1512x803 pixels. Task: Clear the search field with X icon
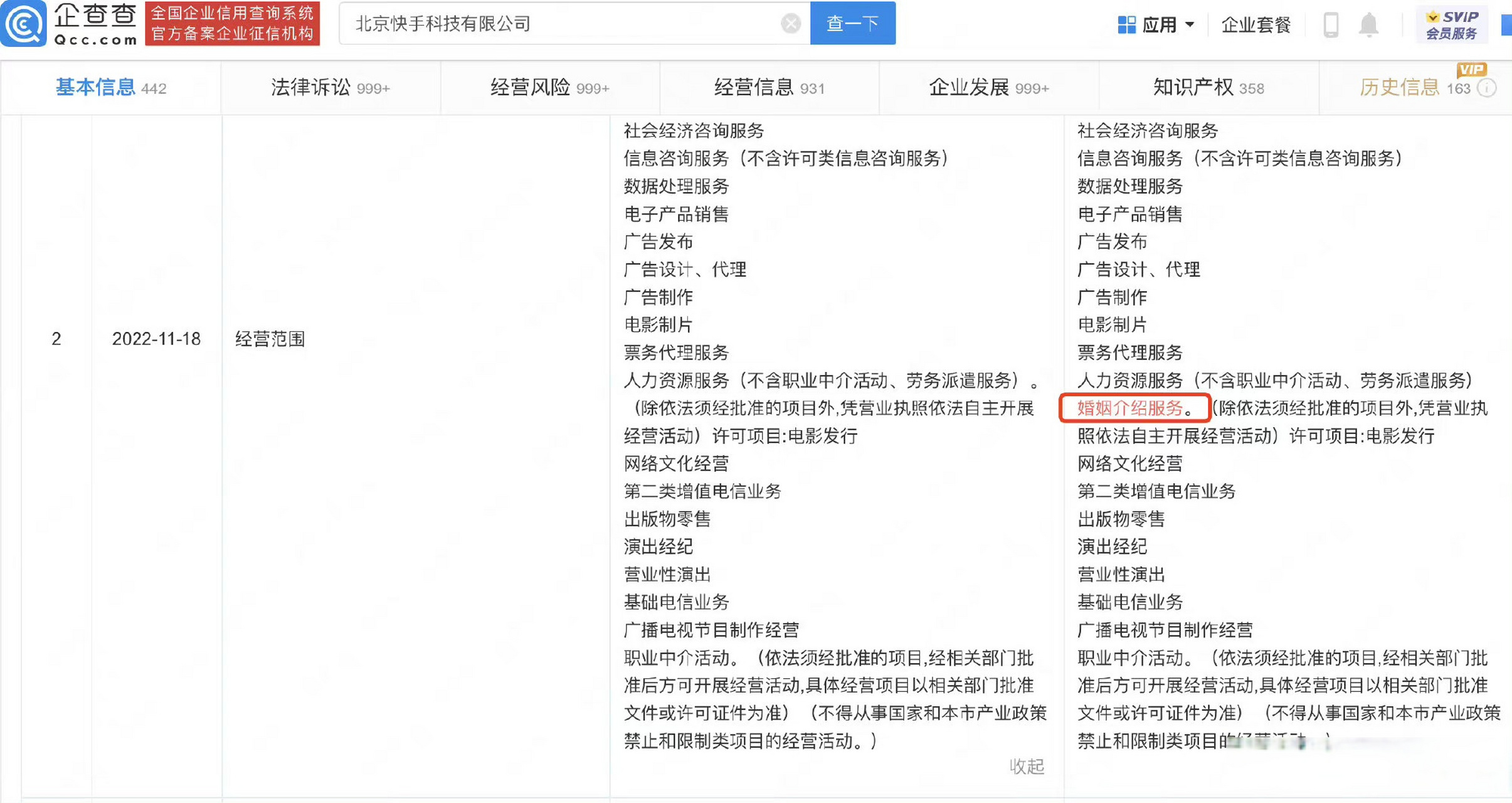click(790, 24)
